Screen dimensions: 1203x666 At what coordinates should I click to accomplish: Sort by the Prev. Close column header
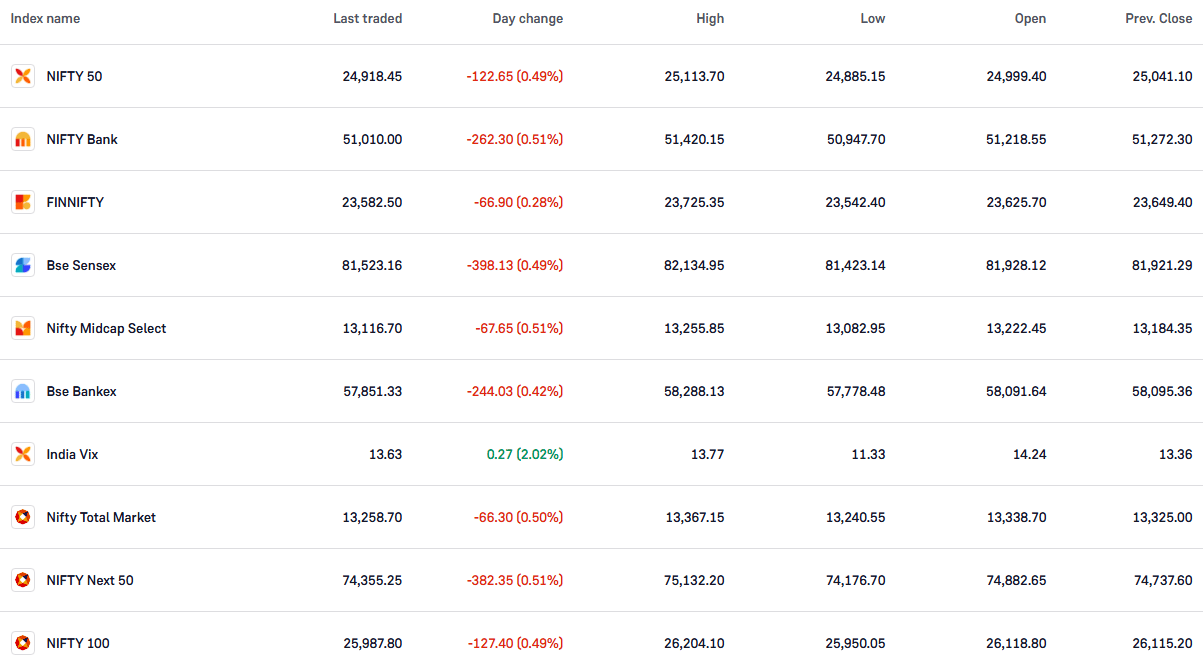1159,19
